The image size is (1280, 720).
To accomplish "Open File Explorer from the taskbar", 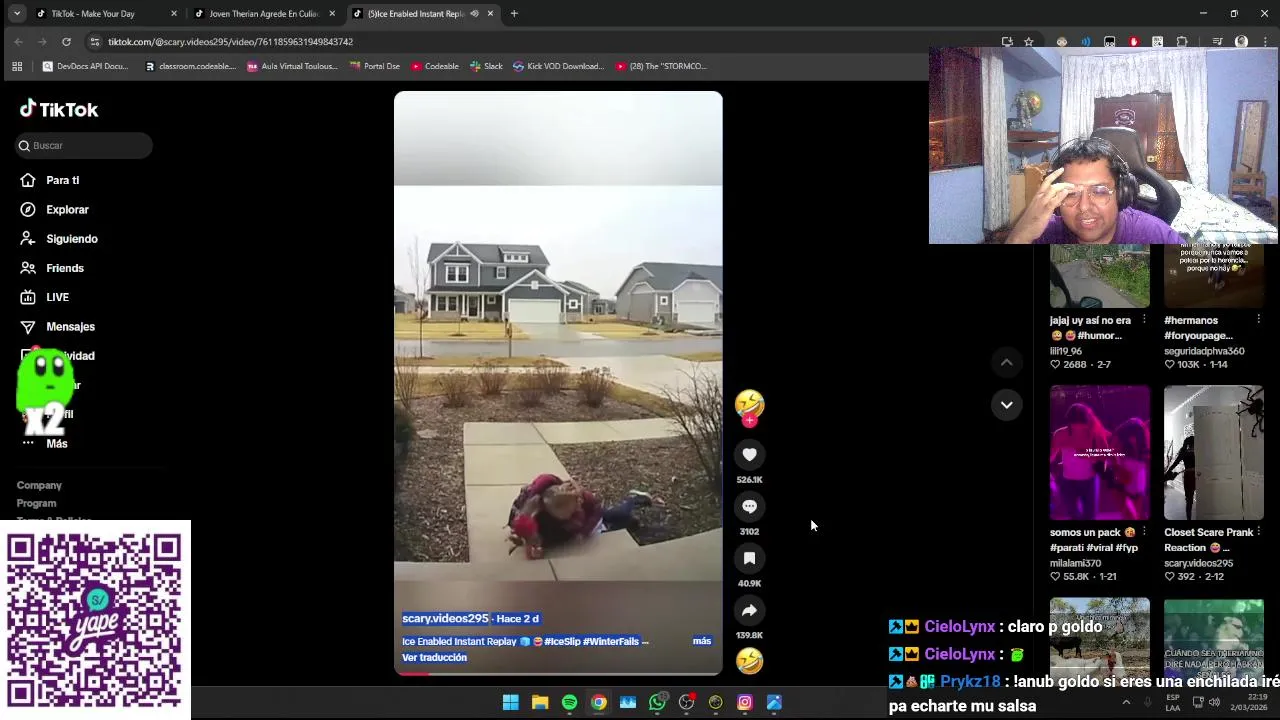I will click(540, 703).
